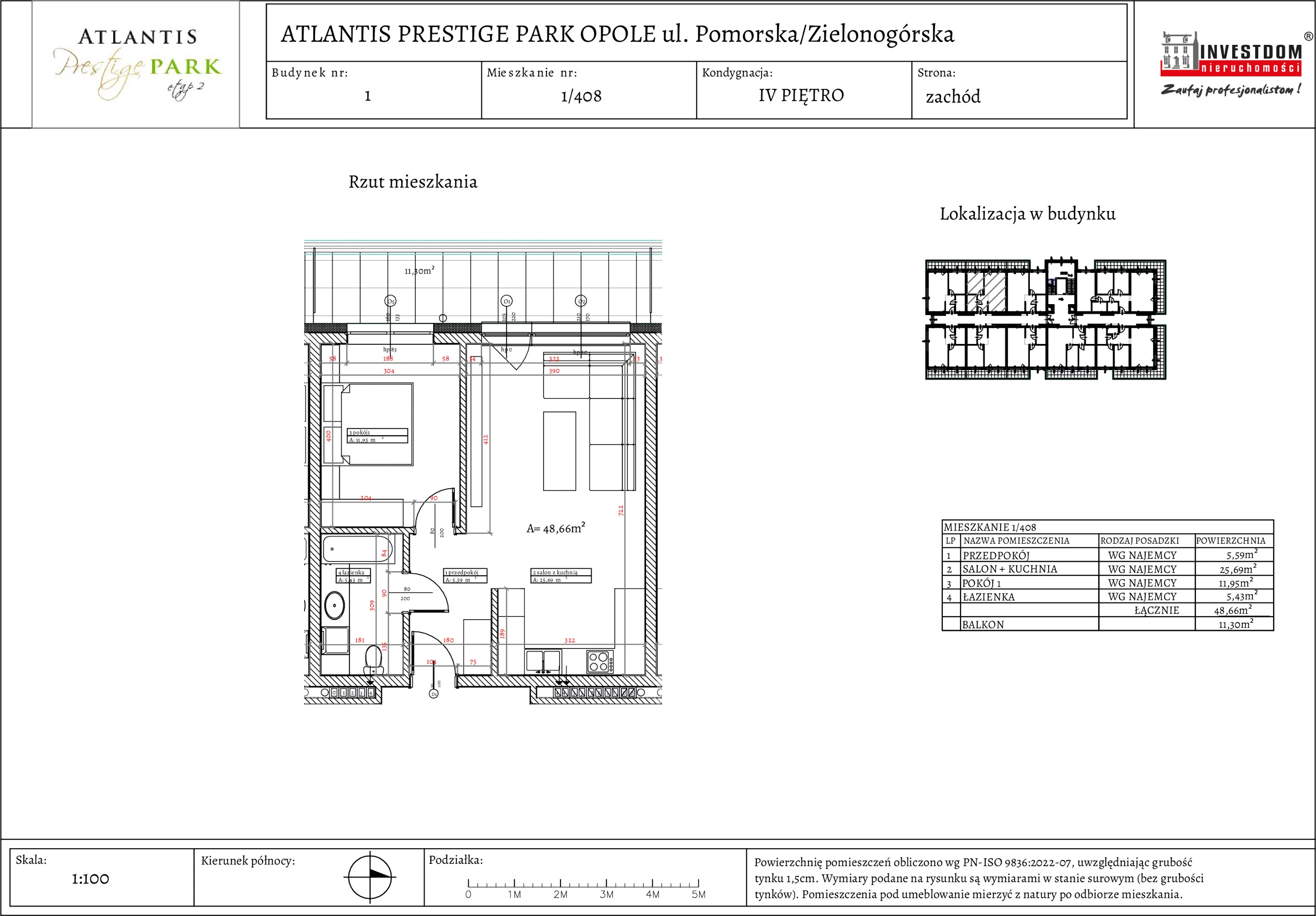Click the red '412' dimension
Viewport: 1316px width, 916px height.
click(485, 440)
